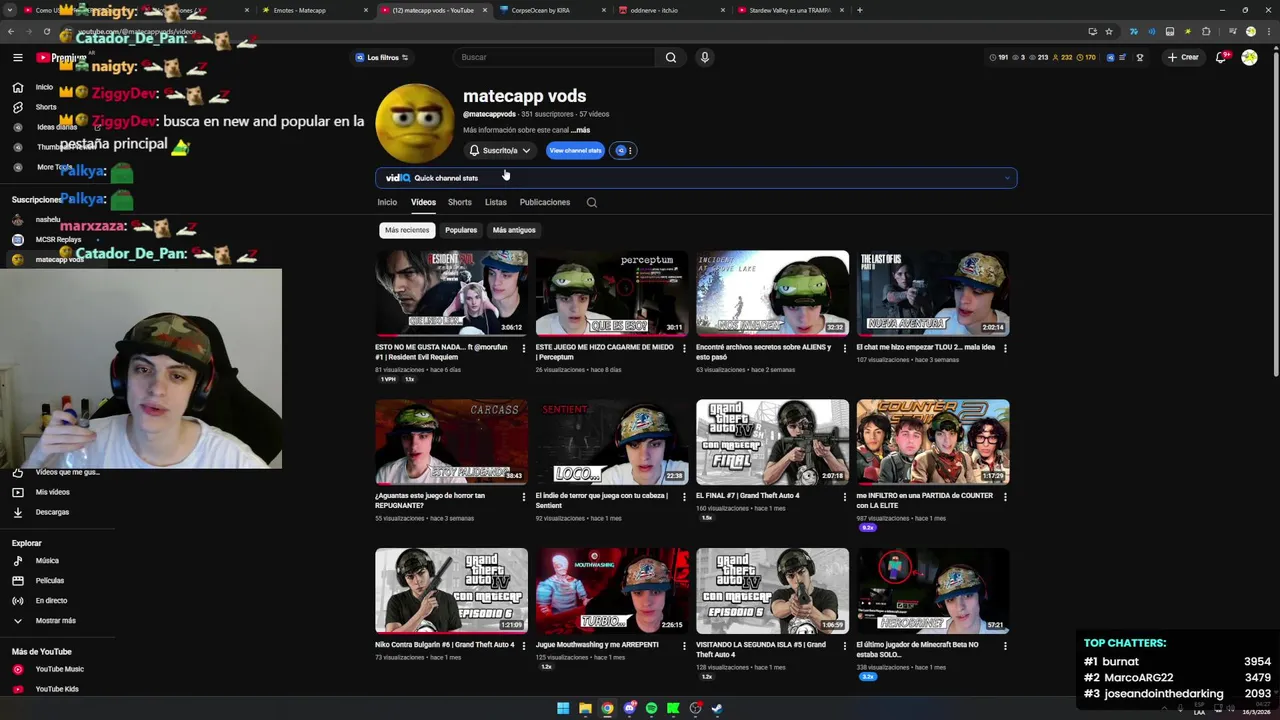Open the notifications bell

pos(1220,57)
